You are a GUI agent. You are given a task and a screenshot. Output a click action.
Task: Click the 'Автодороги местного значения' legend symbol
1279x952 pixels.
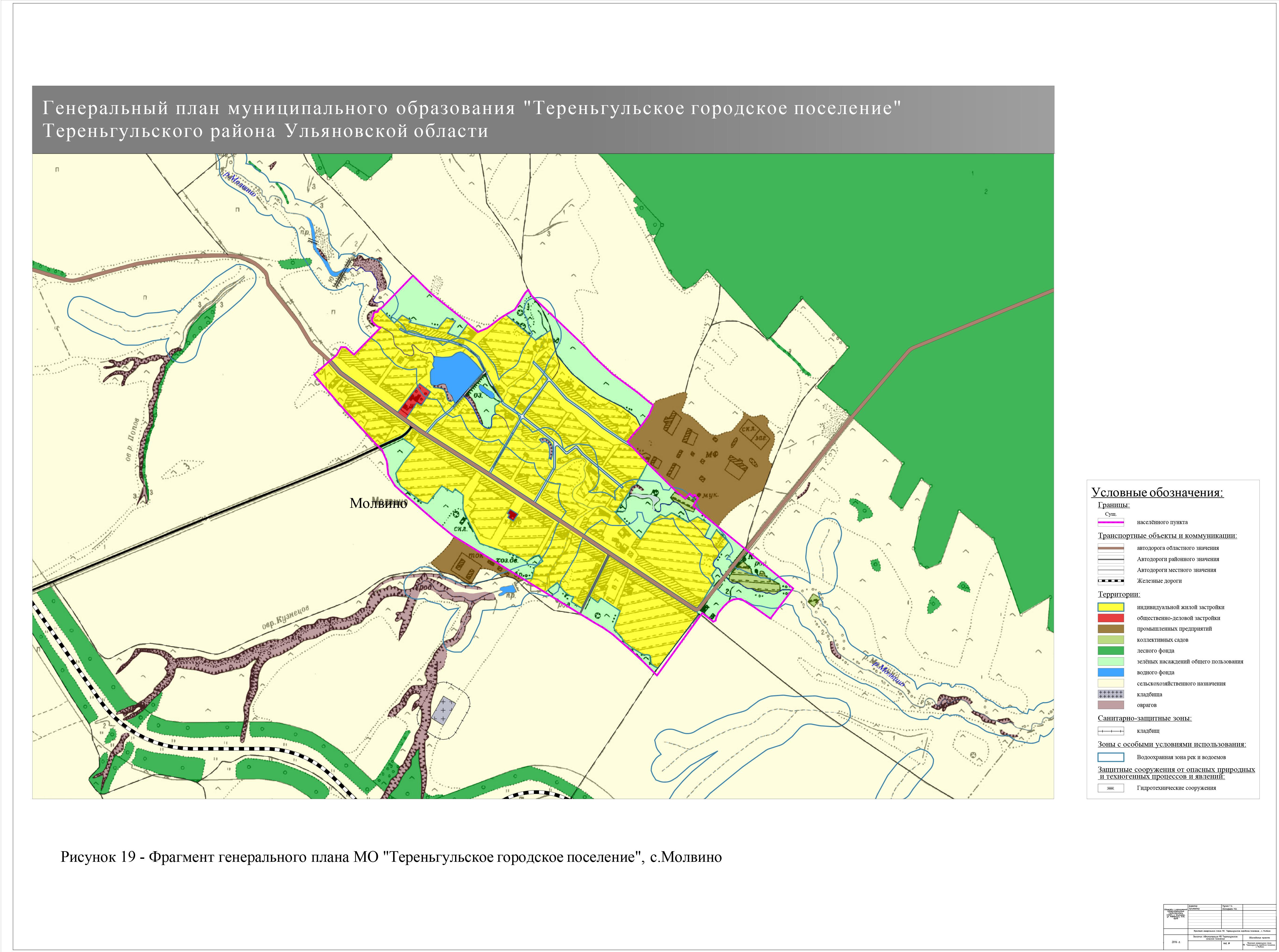1111,570
